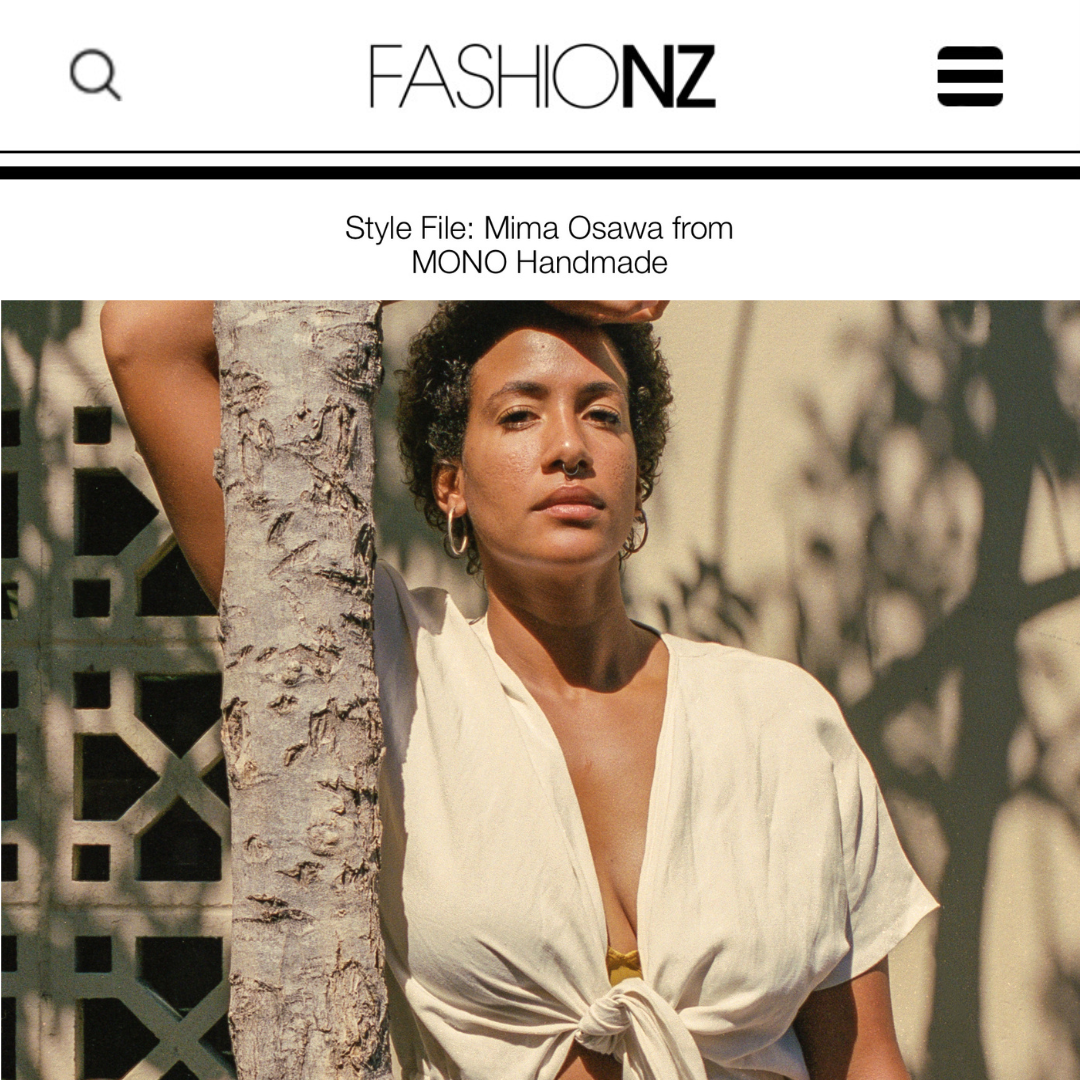This screenshot has height=1080, width=1080.
Task: Open the Style File: Mima Osawa article title
Action: 539,245
